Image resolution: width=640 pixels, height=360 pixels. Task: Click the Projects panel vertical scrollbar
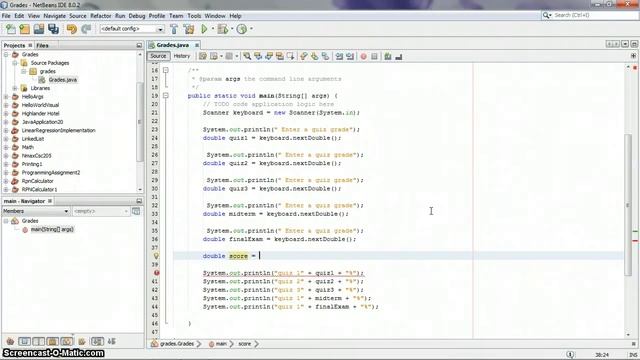(140, 121)
